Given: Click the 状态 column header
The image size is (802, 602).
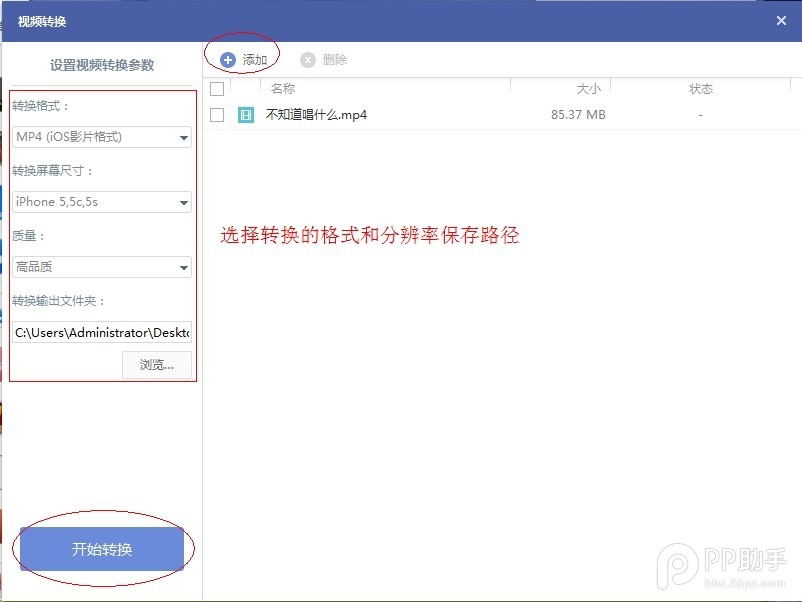Looking at the screenshot, I should [x=700, y=88].
